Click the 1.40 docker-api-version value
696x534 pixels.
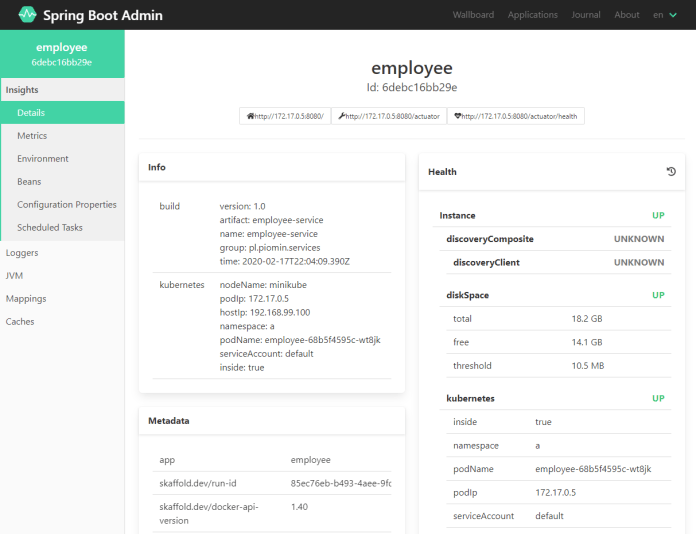point(299,507)
